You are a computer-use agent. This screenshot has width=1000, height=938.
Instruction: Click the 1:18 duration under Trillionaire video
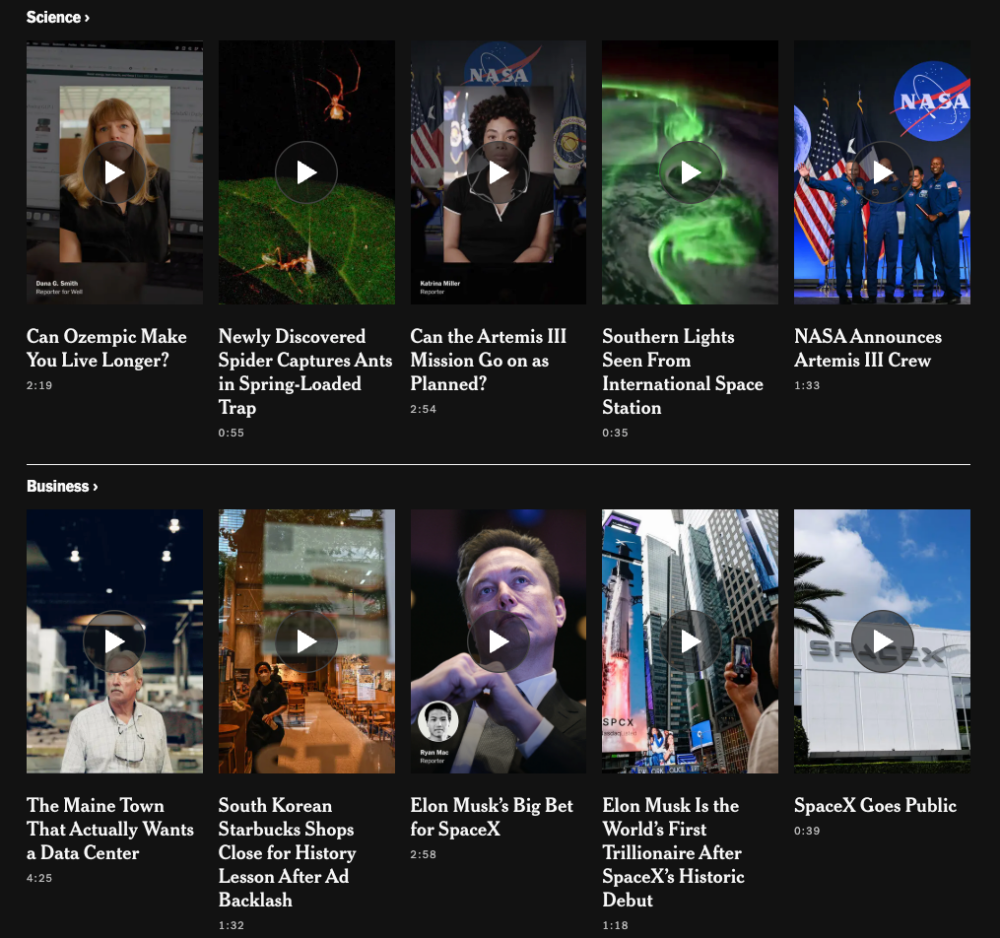615,925
